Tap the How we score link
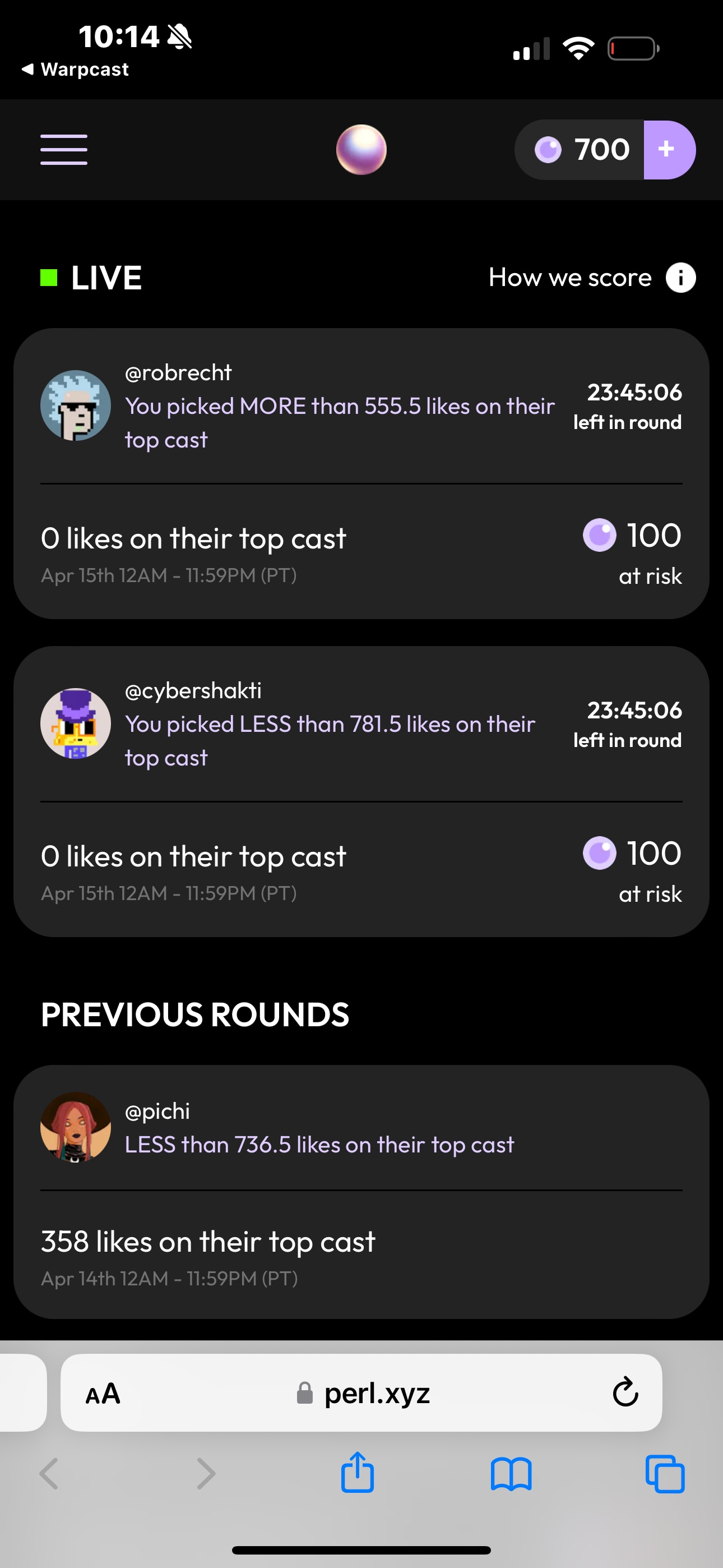 569,278
